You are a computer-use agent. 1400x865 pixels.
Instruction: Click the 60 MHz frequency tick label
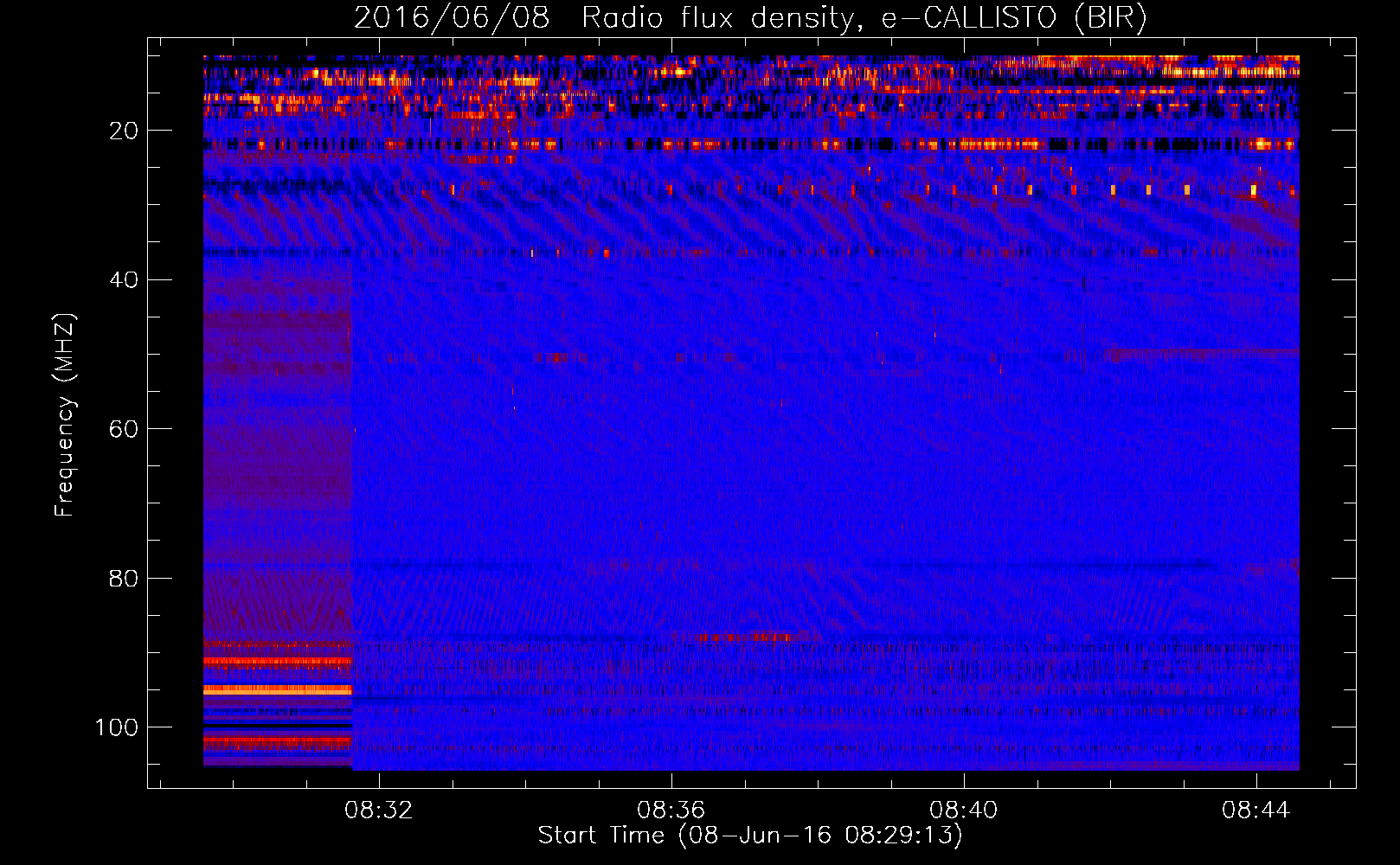pos(124,429)
